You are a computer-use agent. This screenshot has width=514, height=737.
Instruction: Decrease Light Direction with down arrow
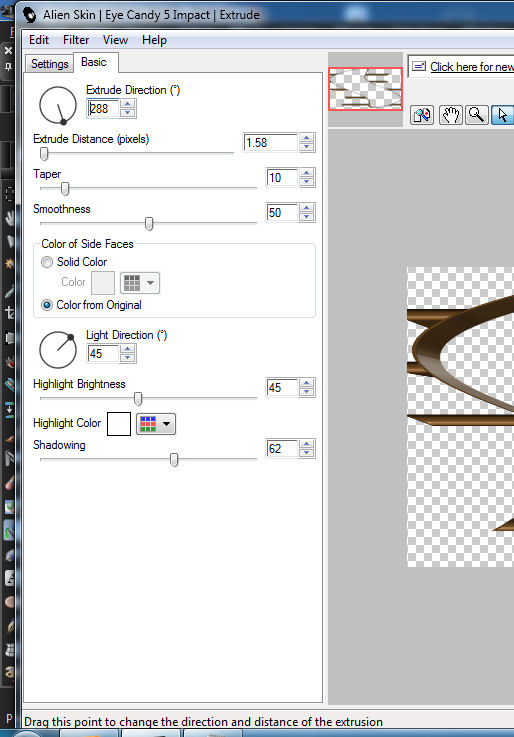128,358
